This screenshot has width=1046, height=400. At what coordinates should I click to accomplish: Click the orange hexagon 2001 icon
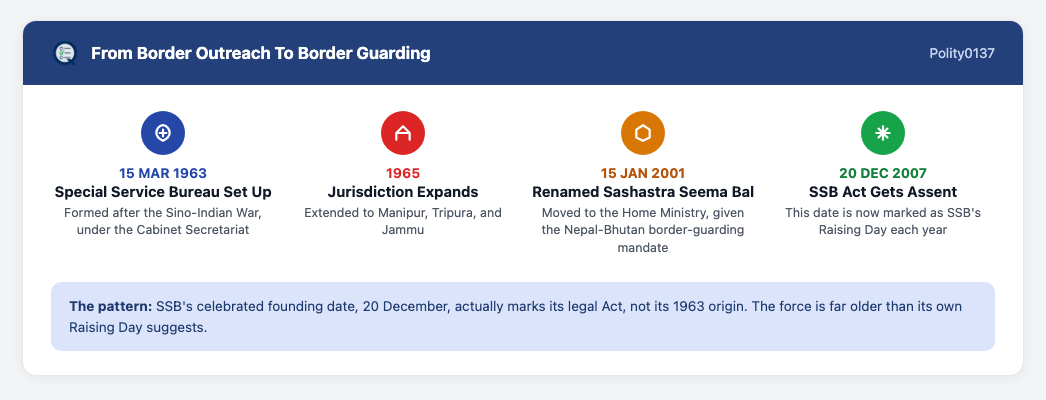643,133
